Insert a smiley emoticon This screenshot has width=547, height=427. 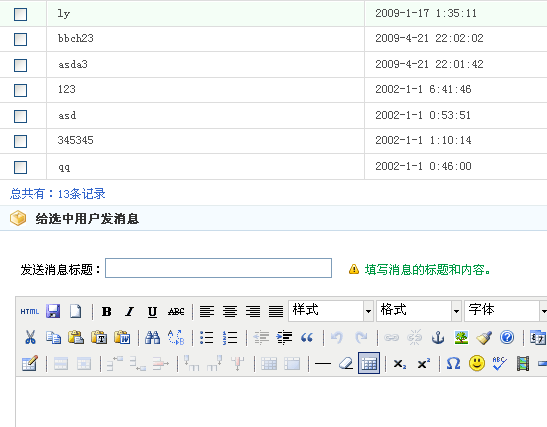pos(477,364)
